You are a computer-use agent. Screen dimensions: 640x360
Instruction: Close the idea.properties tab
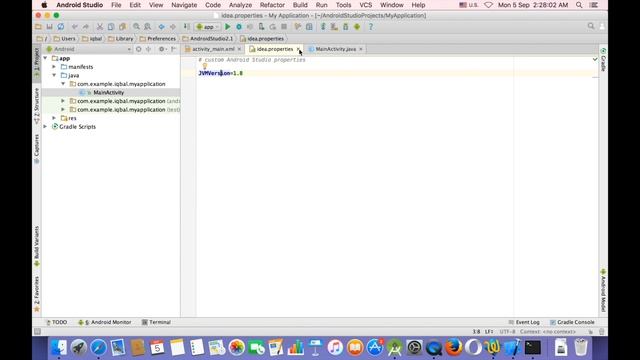pos(298,49)
